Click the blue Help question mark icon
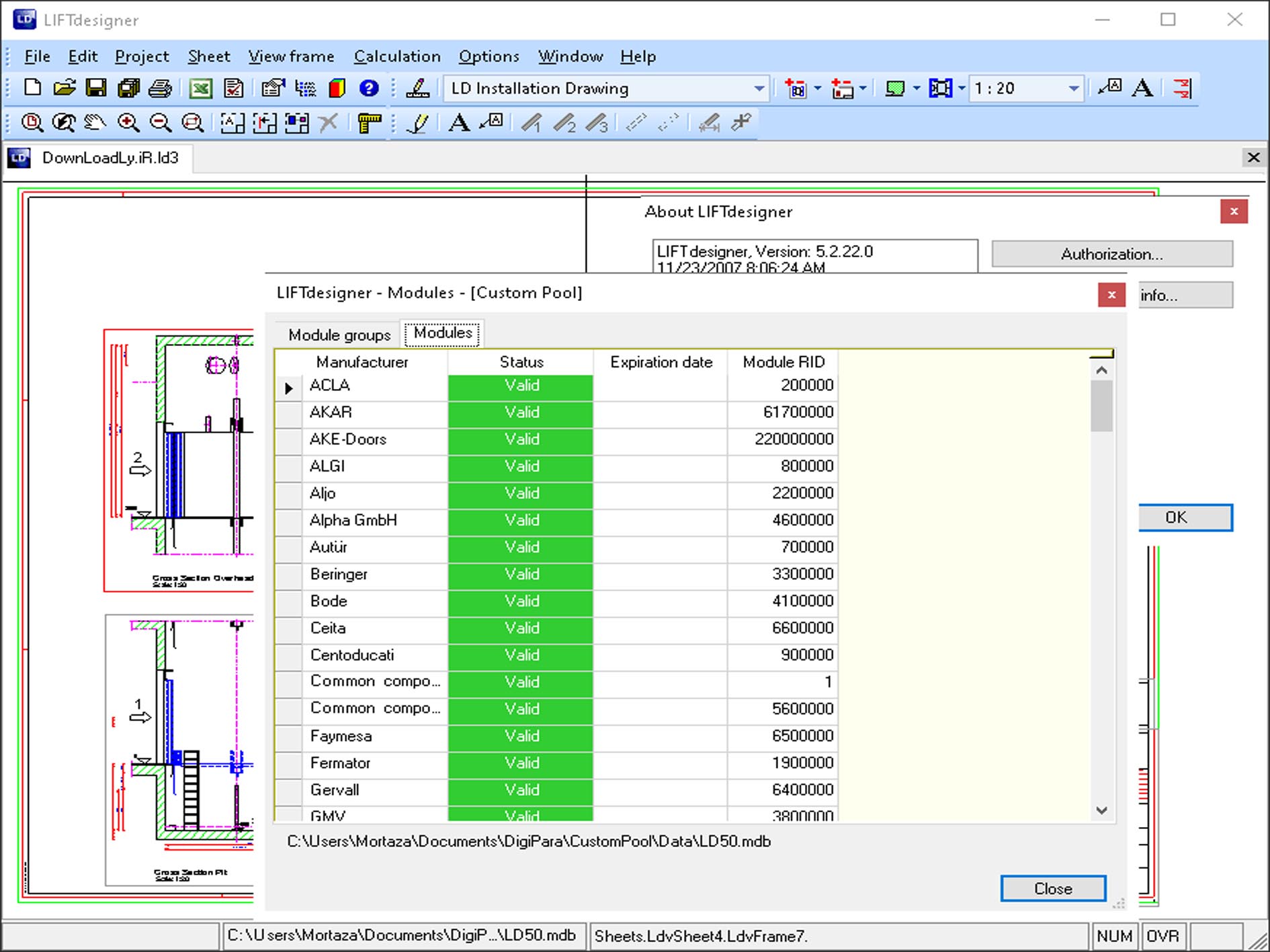This screenshot has height=952, width=1270. click(x=369, y=88)
